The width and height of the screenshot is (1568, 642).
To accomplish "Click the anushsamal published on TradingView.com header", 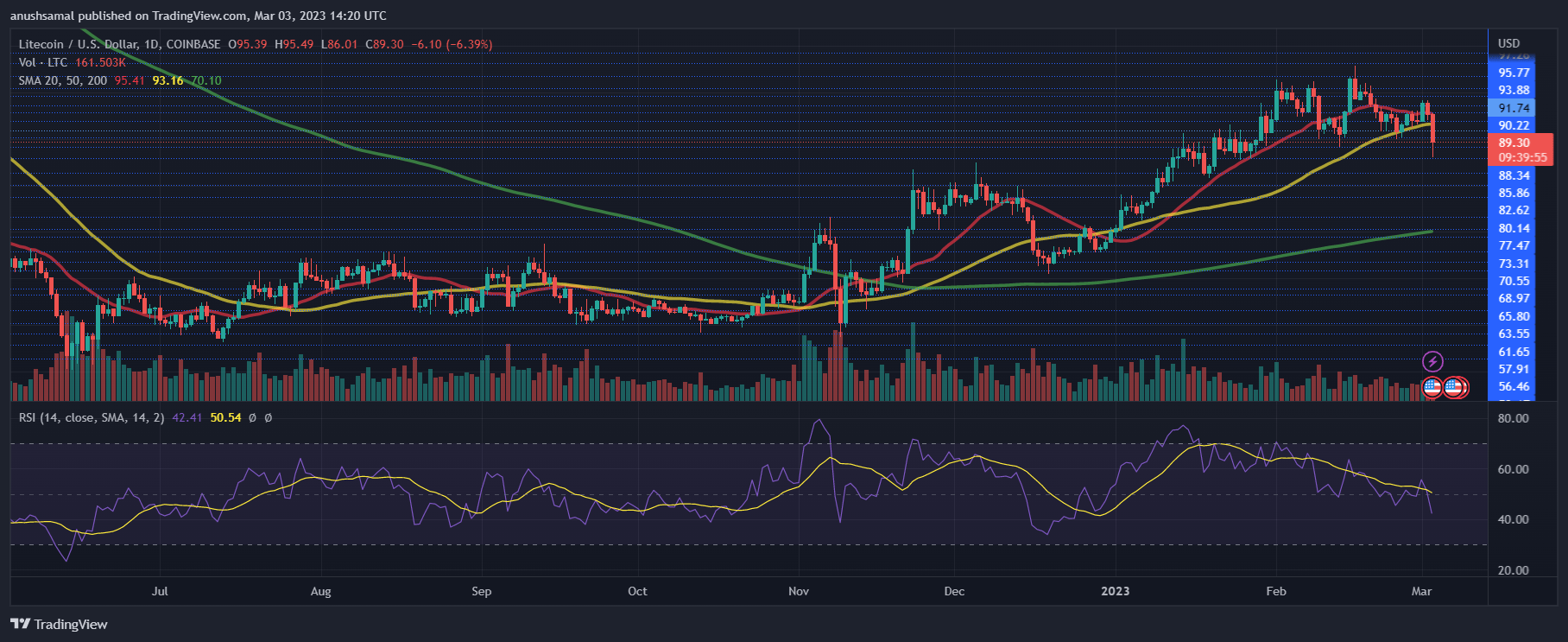I will click(199, 16).
